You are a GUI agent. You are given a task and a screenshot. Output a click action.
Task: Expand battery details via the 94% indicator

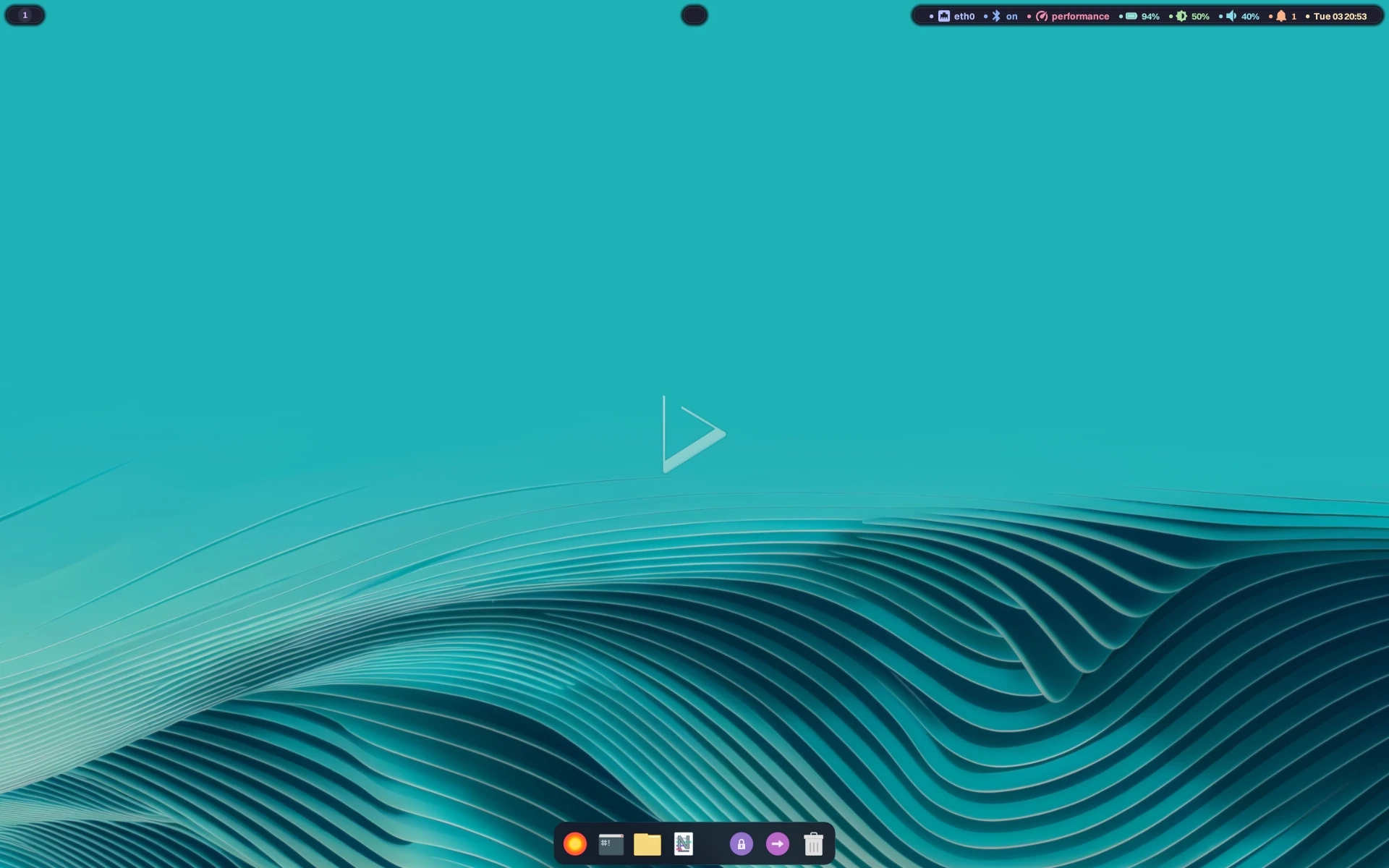point(1150,15)
